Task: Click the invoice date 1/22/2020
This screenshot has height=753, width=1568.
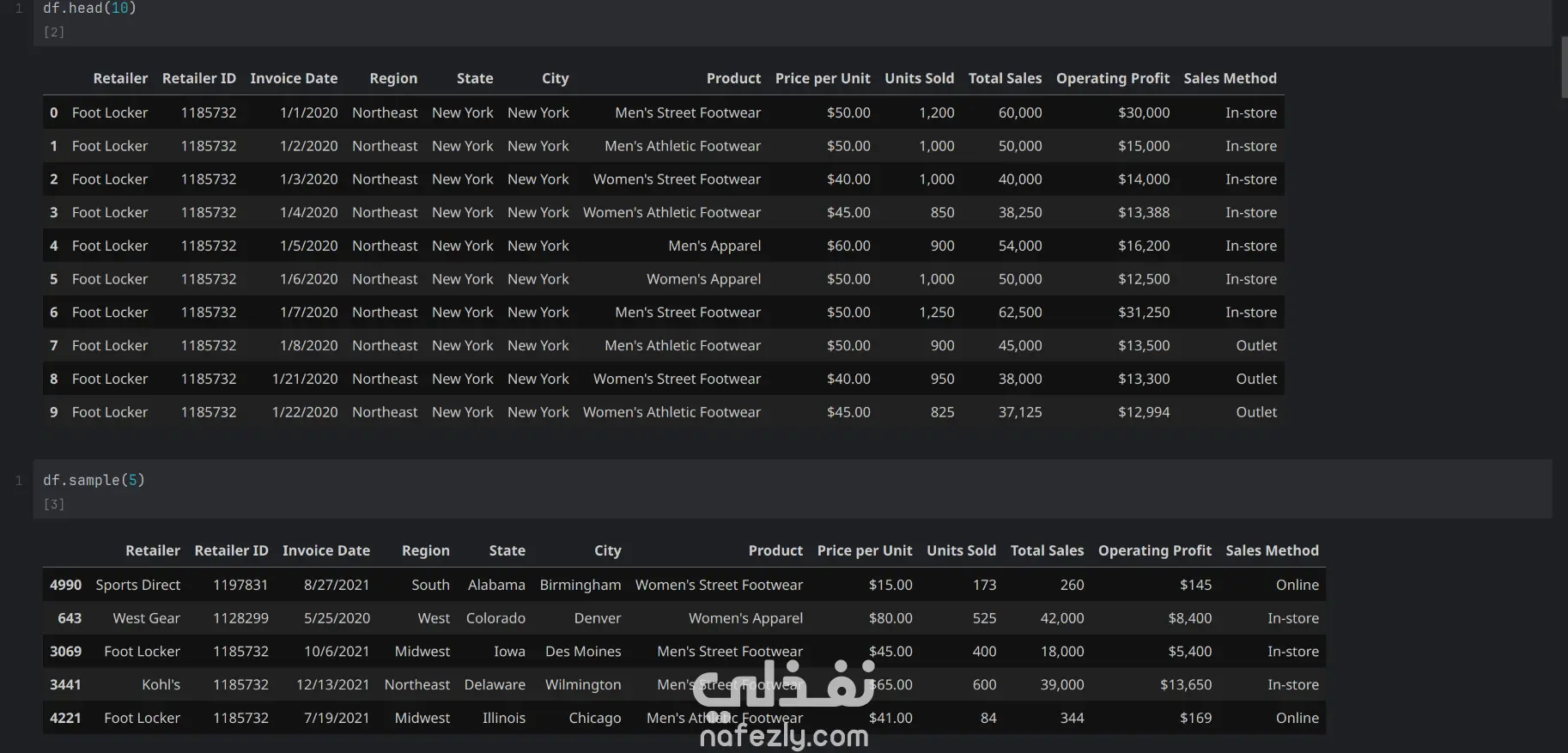Action: click(x=305, y=412)
